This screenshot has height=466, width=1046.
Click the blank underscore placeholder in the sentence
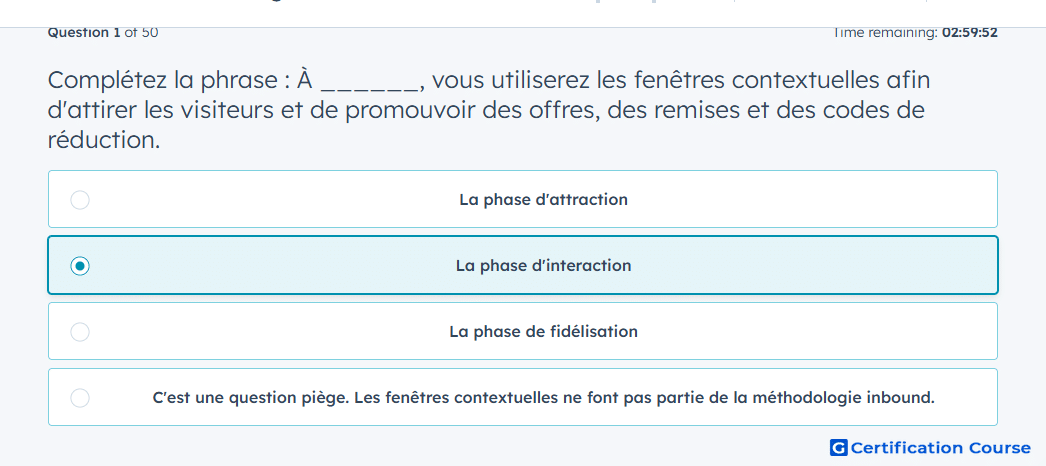click(x=370, y=83)
